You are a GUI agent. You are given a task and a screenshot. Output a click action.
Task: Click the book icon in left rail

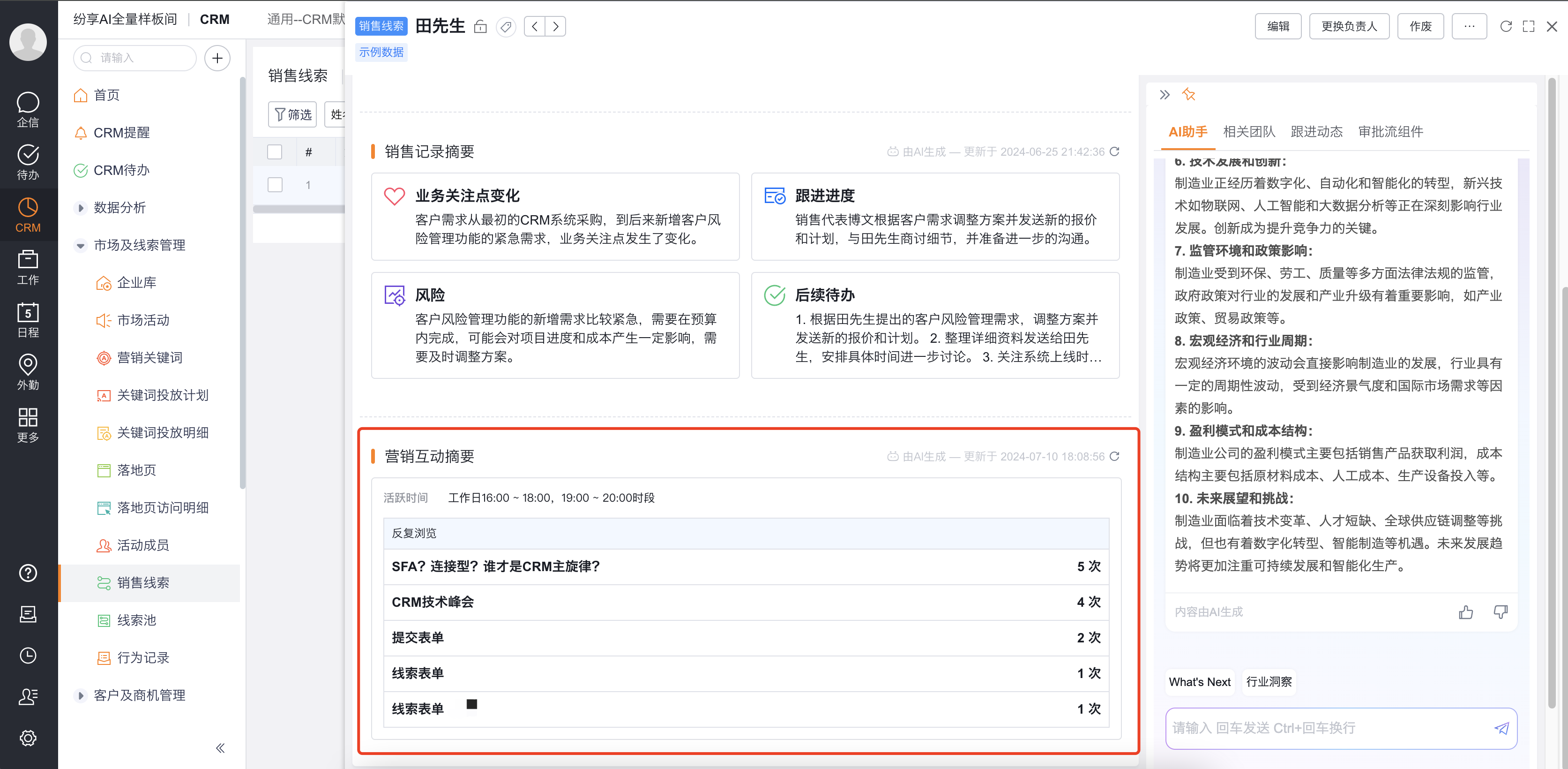(x=28, y=614)
